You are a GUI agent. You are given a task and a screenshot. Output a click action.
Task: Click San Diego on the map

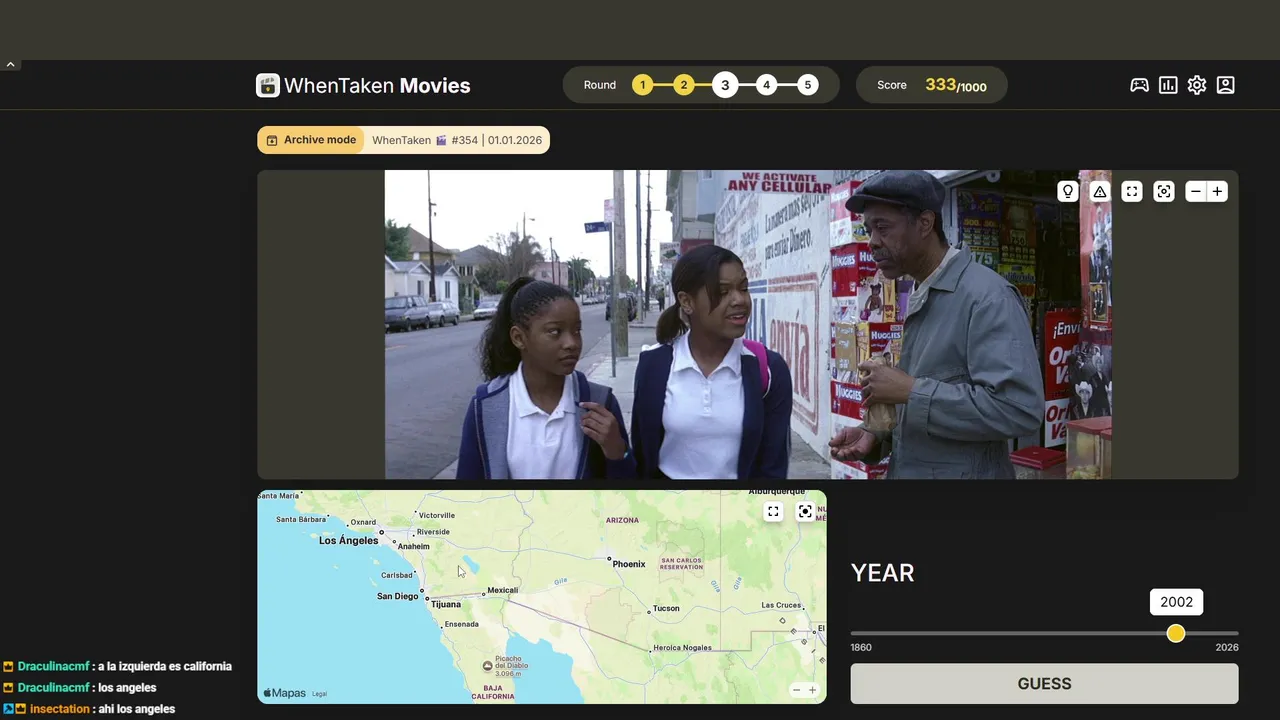coord(397,596)
